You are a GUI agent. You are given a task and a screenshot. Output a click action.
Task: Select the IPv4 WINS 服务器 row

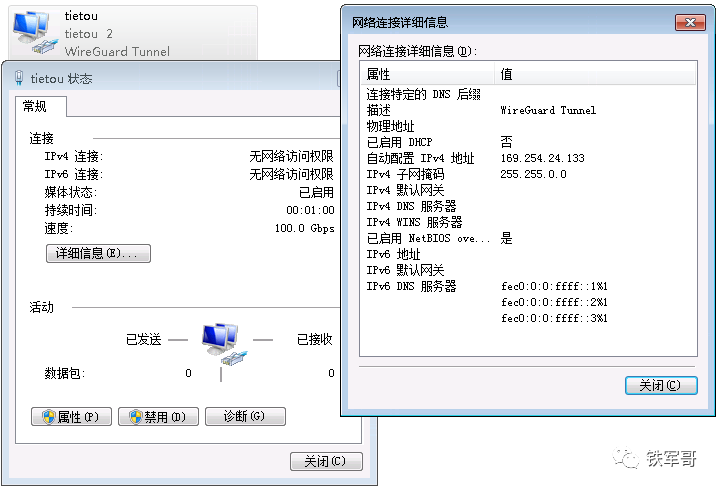(528, 222)
